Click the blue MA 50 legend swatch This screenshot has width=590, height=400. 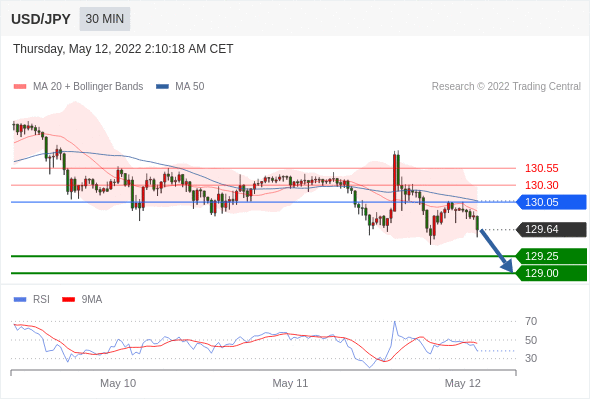tap(162, 87)
